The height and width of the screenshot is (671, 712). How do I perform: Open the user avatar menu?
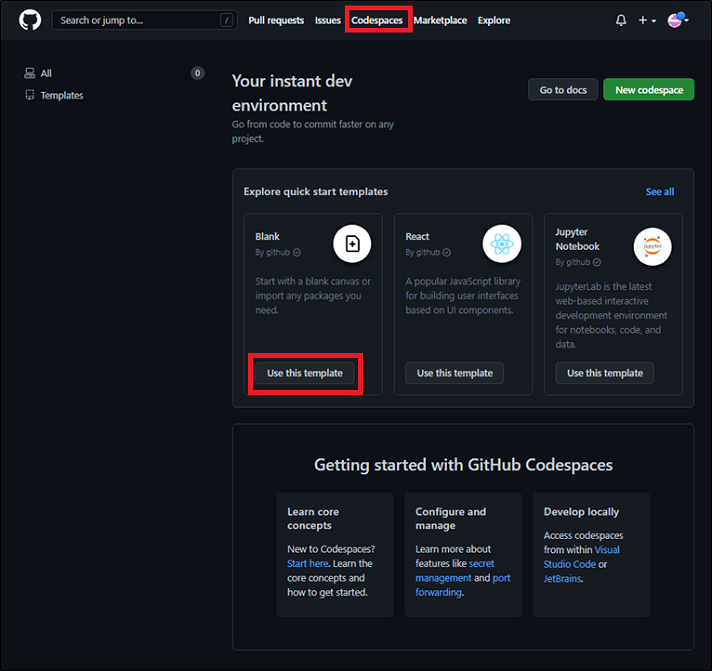[x=677, y=20]
